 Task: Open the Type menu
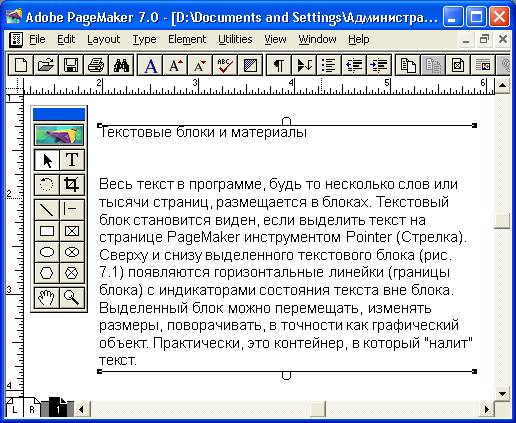pyautogui.click(x=144, y=39)
